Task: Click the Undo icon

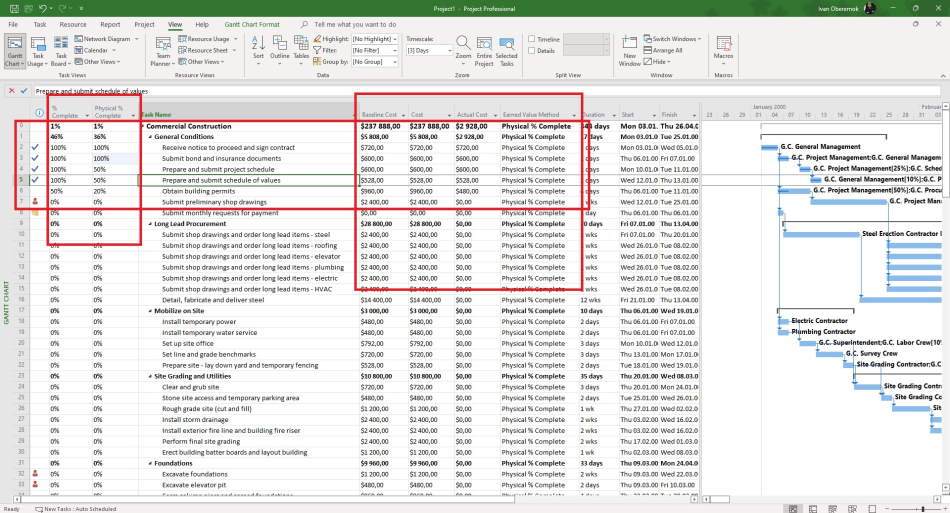Action: (x=42, y=8)
